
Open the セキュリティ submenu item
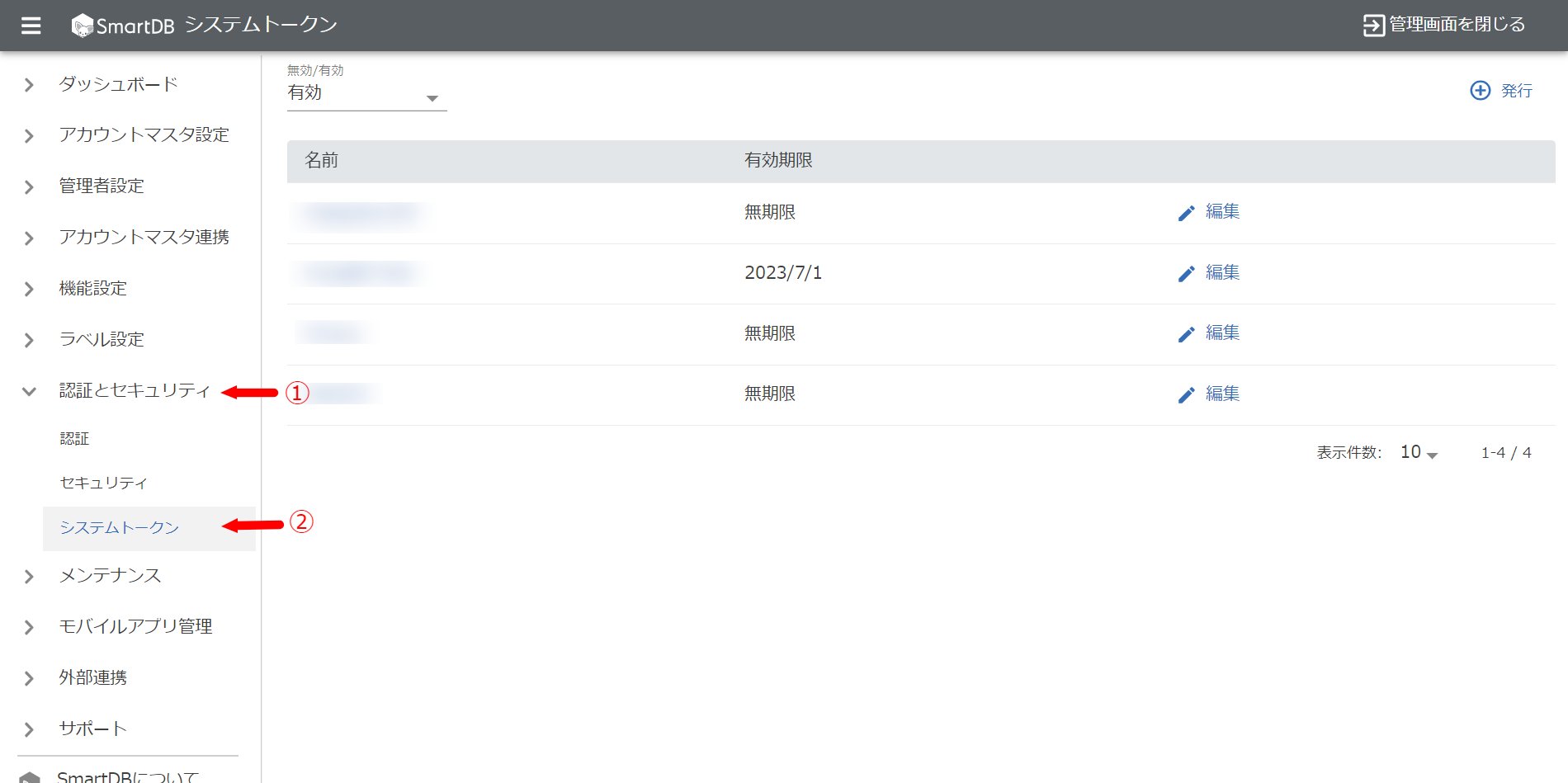click(103, 483)
